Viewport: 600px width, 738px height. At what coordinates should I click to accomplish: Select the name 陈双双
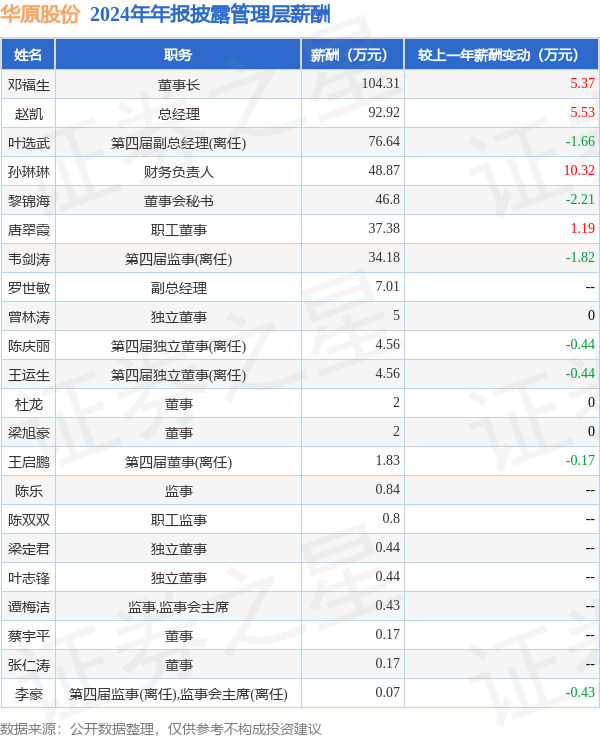29,521
